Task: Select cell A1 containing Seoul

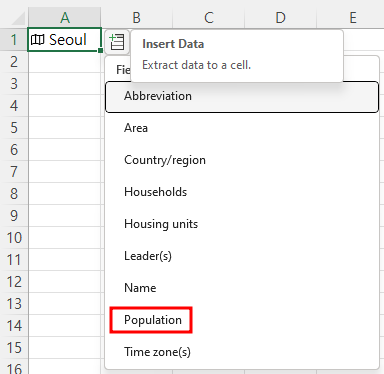Action: pos(64,40)
